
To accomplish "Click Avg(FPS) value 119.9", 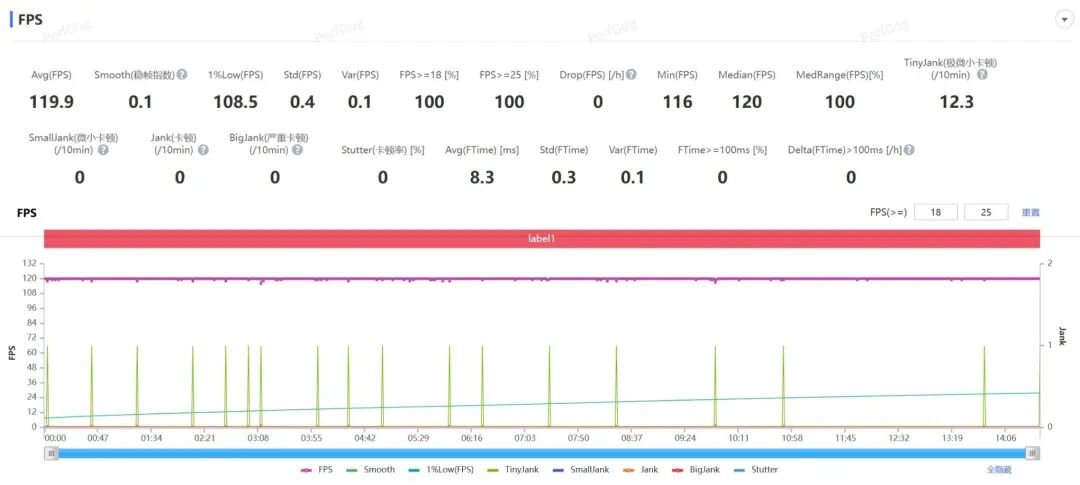I will (51, 102).
